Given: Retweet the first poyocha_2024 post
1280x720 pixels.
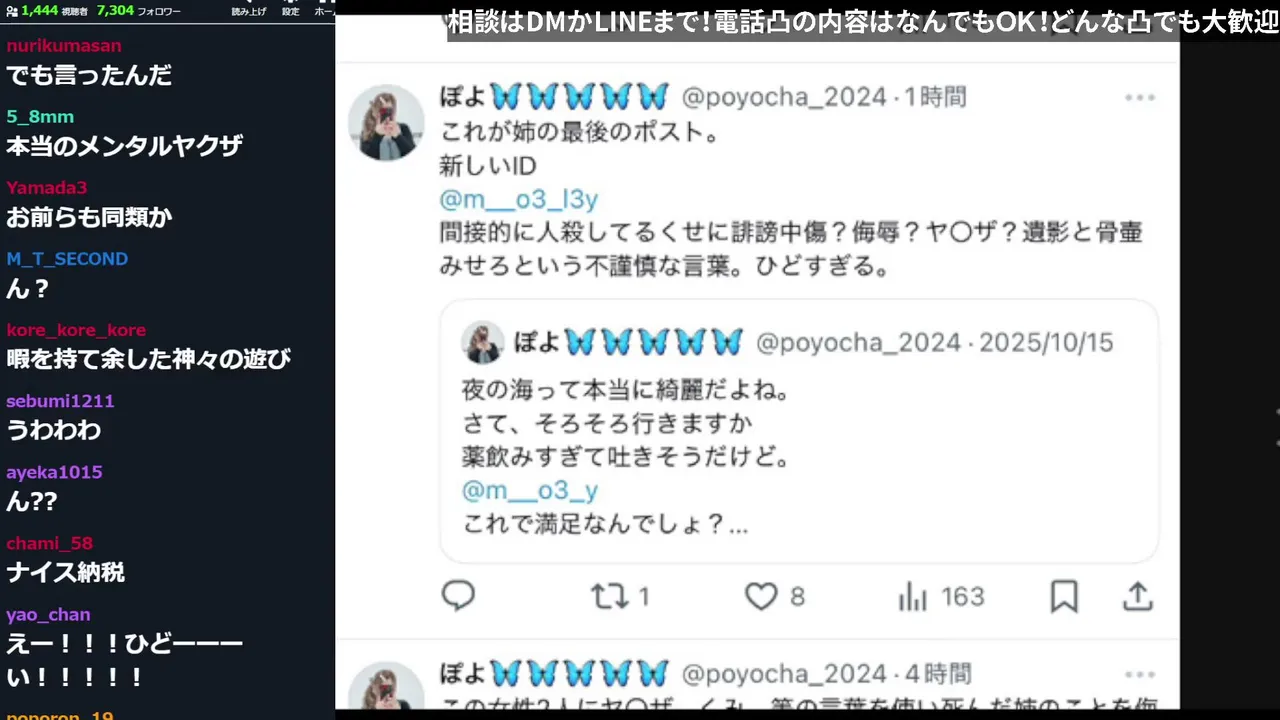Looking at the screenshot, I should (x=620, y=597).
